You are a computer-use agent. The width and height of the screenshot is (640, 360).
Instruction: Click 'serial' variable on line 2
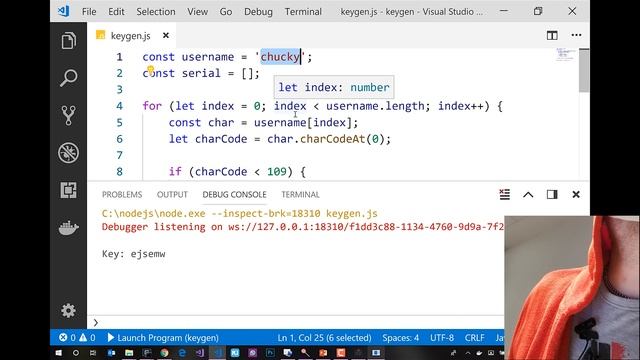201,73
